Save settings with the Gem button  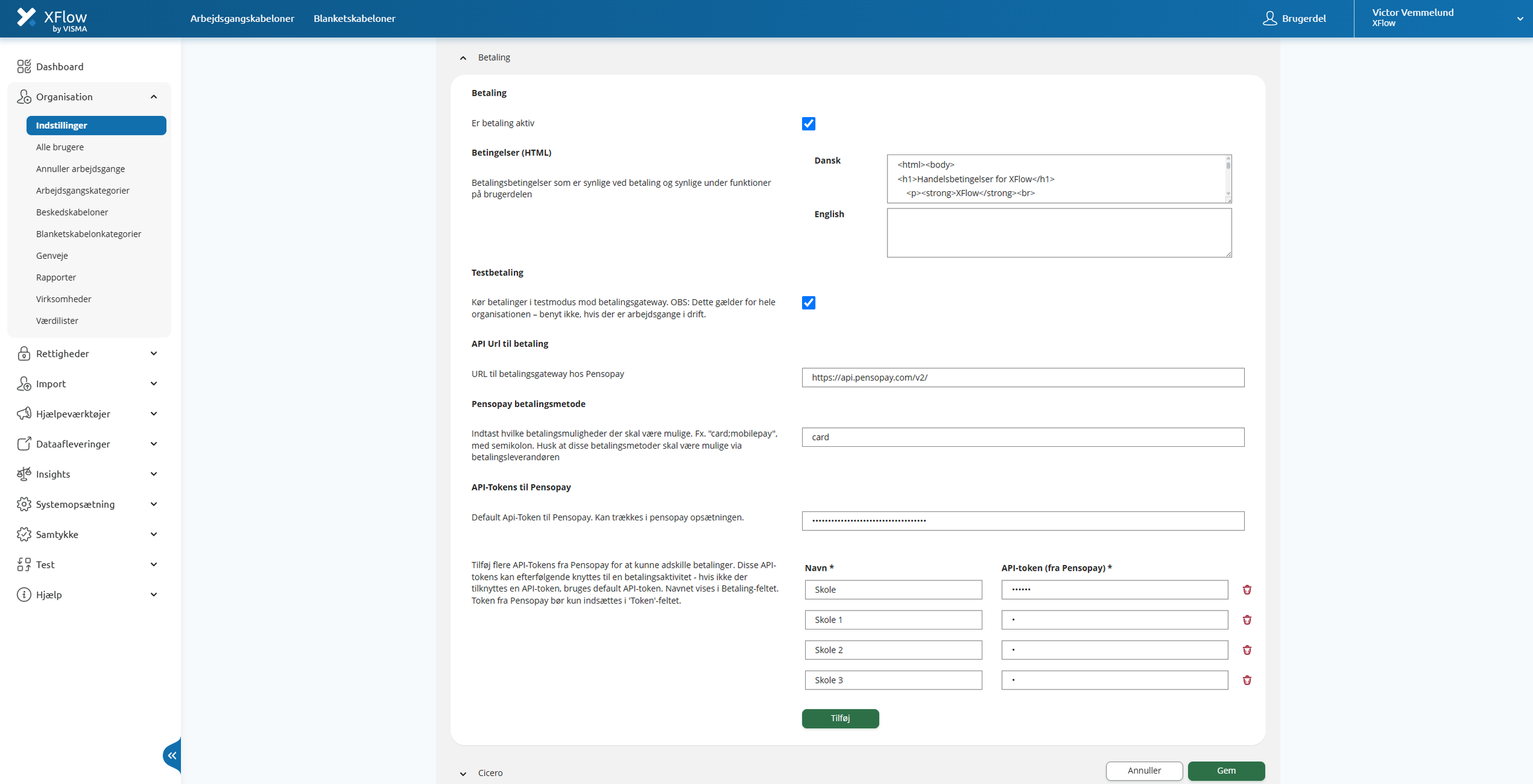[x=1226, y=771]
